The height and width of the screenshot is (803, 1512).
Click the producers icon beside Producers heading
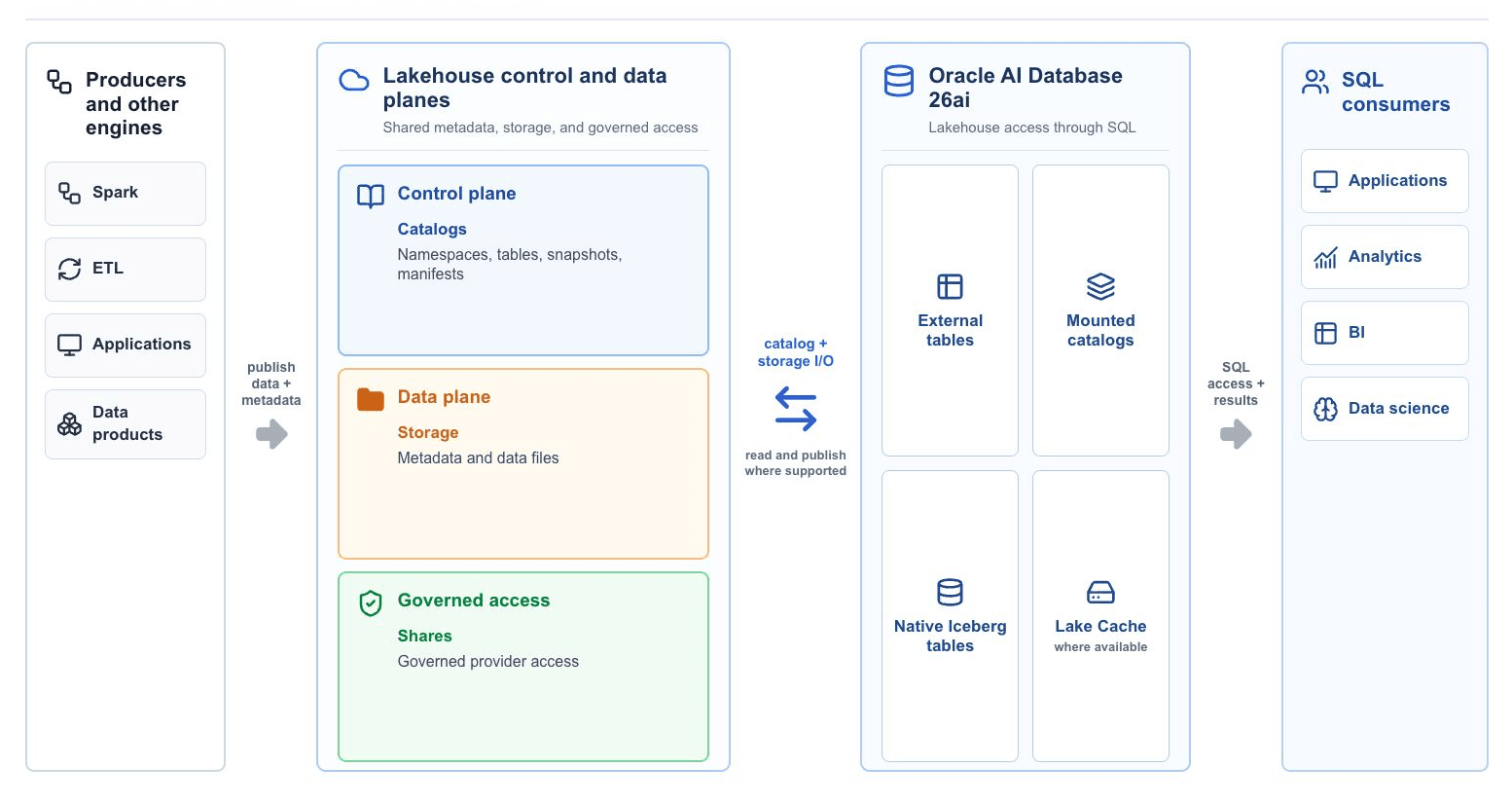pyautogui.click(x=60, y=82)
